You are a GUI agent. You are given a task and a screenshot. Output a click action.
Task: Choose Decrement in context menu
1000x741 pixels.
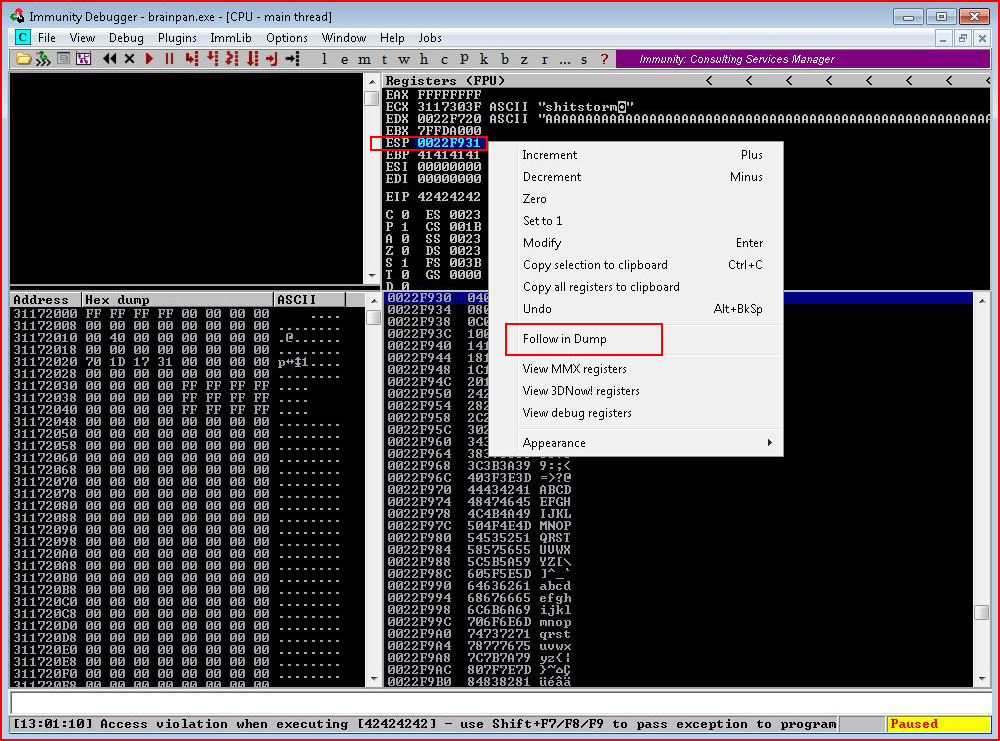[636, 177]
